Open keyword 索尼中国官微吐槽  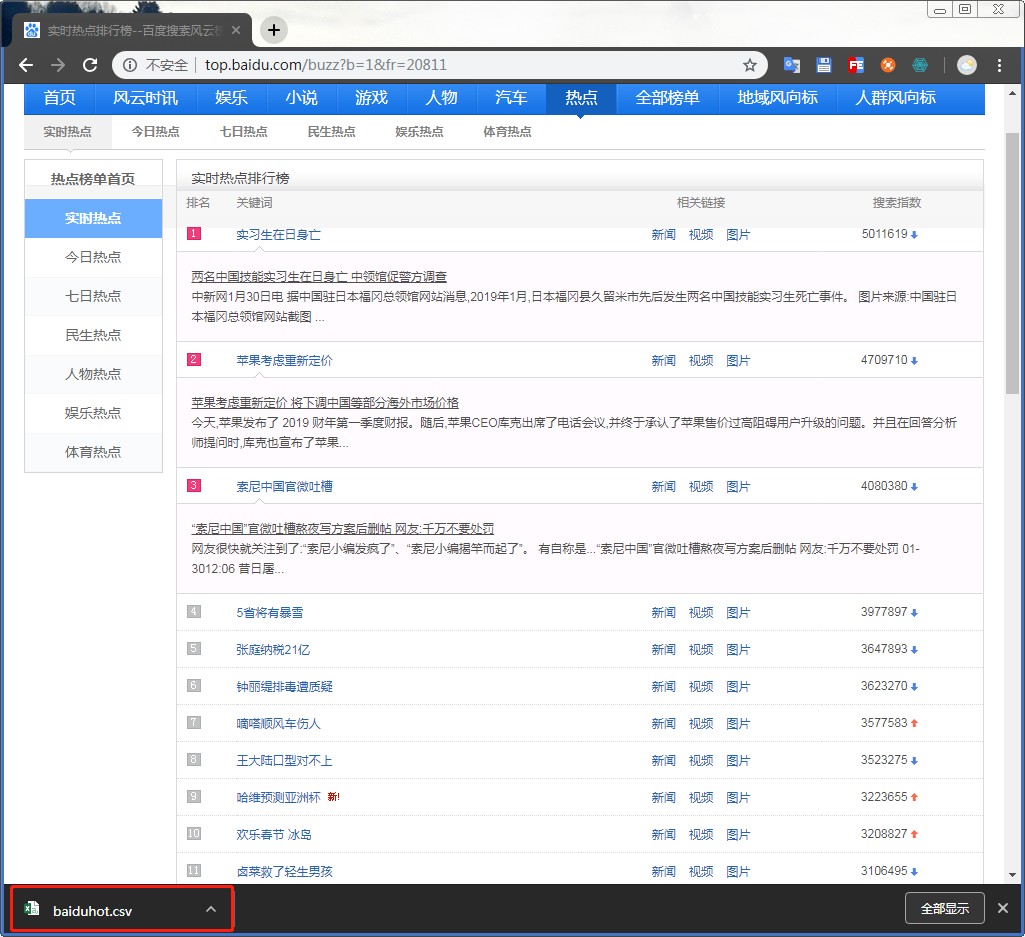coord(284,486)
